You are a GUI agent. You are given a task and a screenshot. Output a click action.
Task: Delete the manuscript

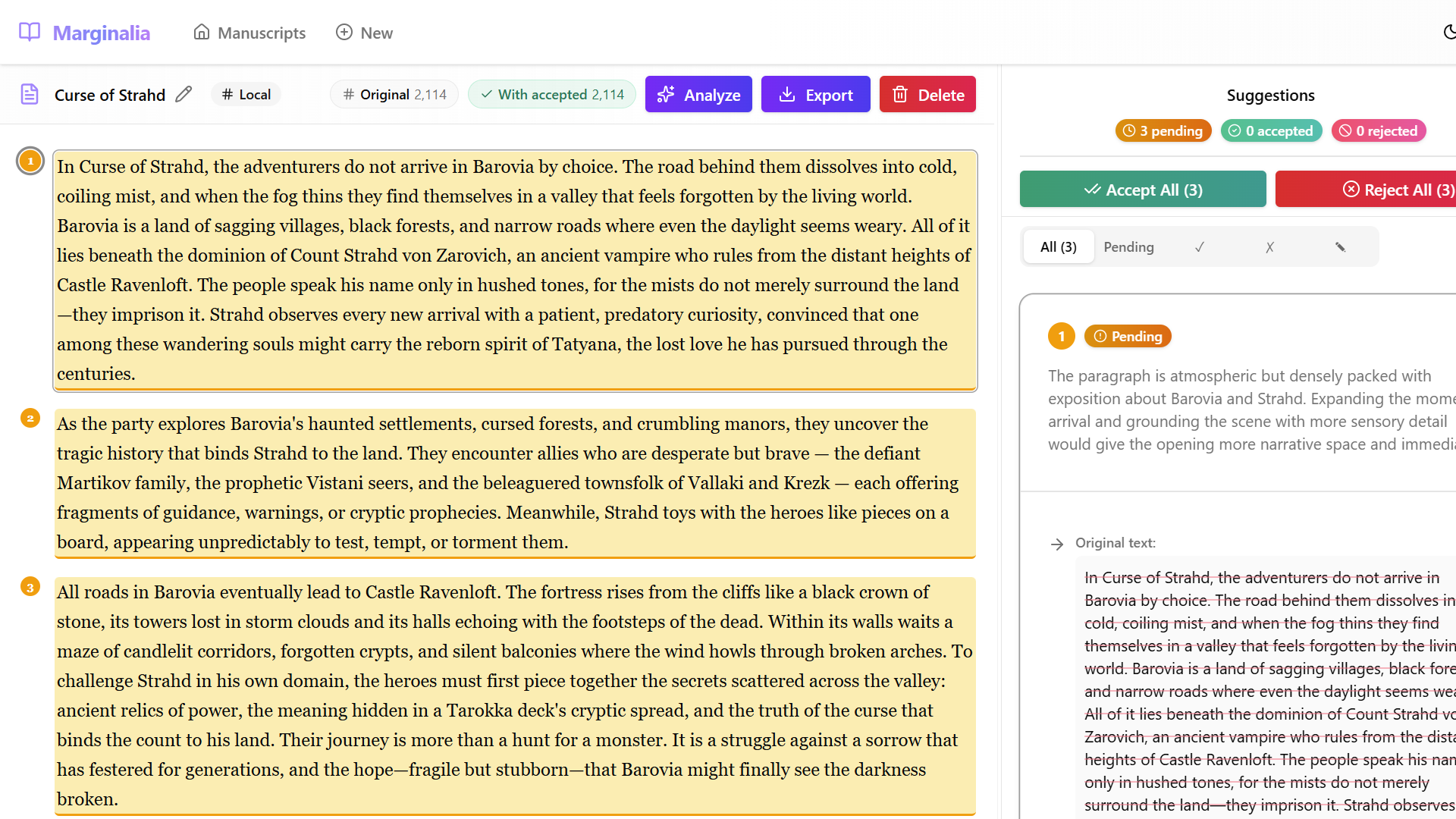pyautogui.click(x=927, y=94)
